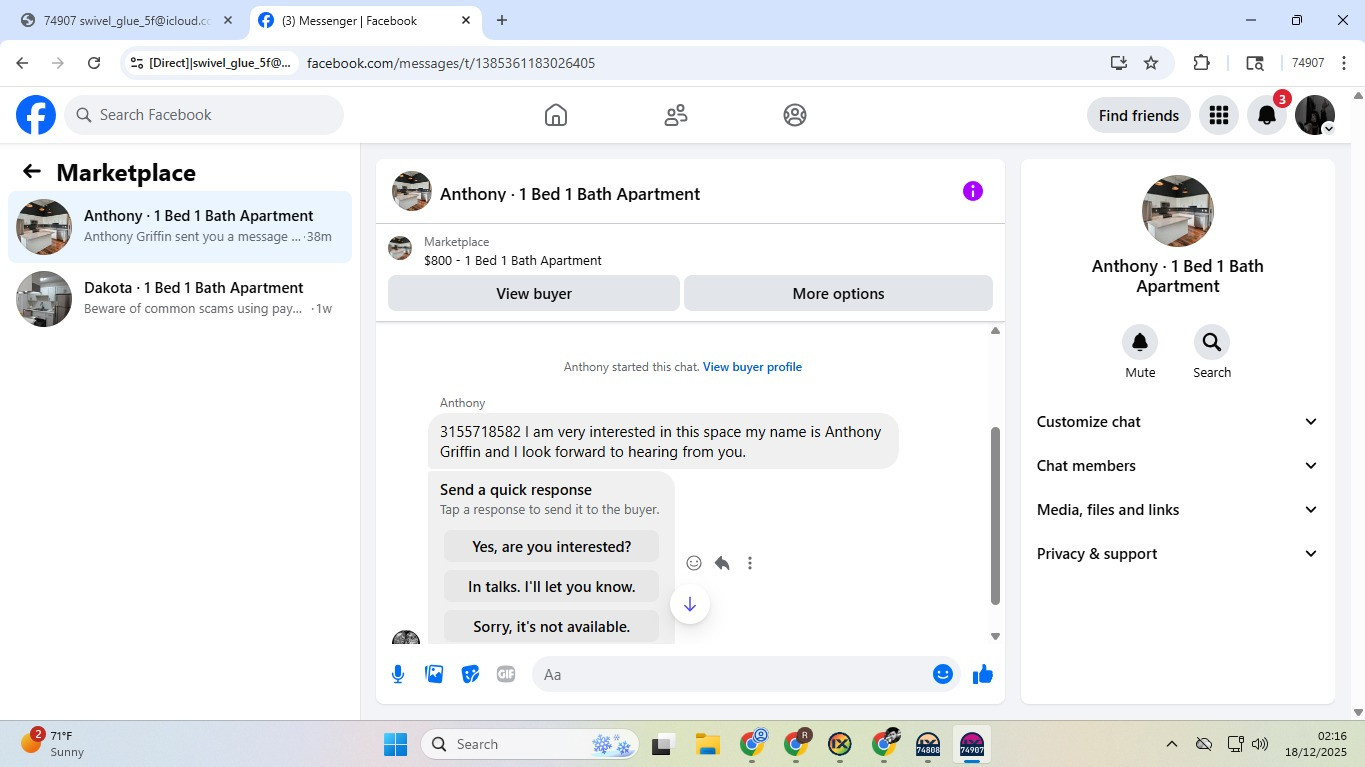Click the chat scroll up arrow
This screenshot has height=767, width=1365.
point(995,331)
